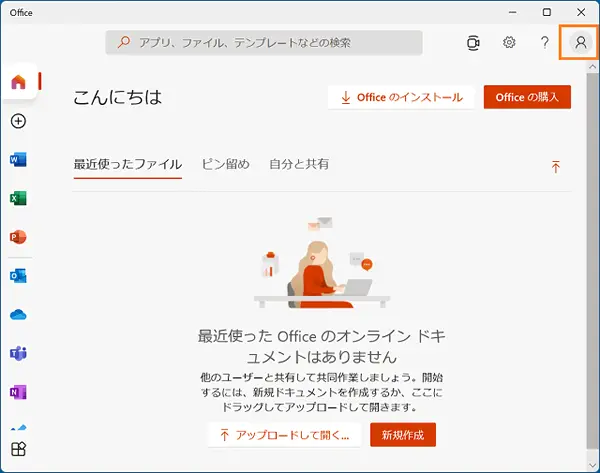
Task: Open the Home icon in sidebar
Action: pos(18,82)
